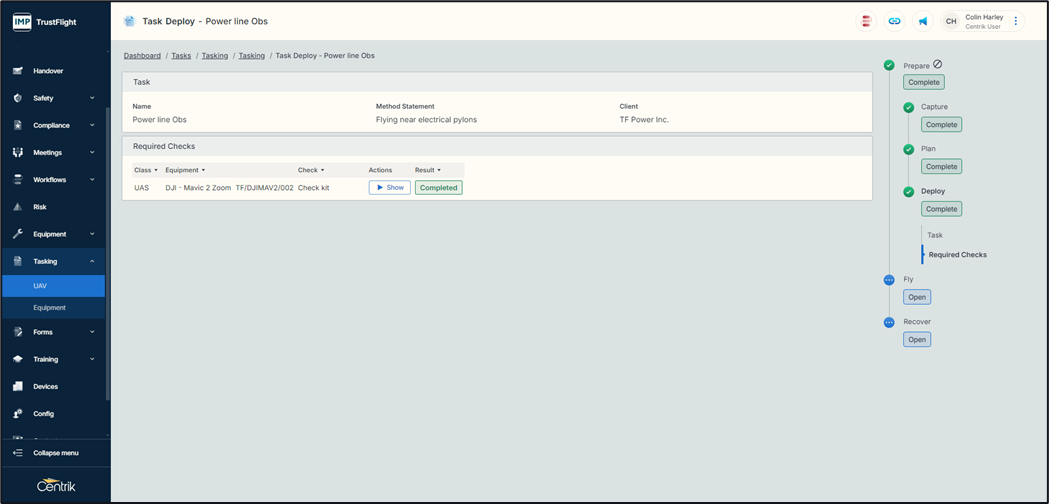Image resolution: width=1049 pixels, height=504 pixels.
Task: Open the three-dot user menu
Action: coord(1016,21)
